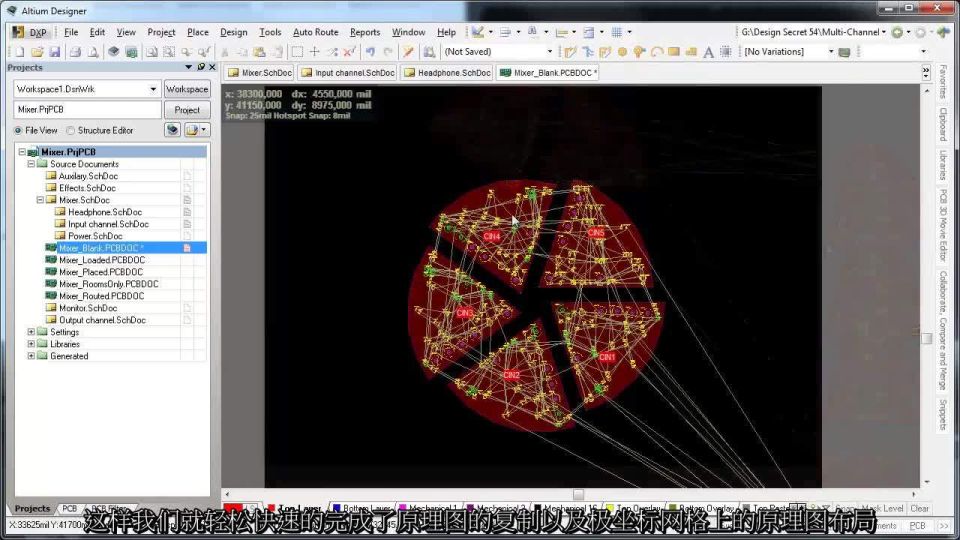
Task: Click the cross probe wand icon
Action: [408, 52]
